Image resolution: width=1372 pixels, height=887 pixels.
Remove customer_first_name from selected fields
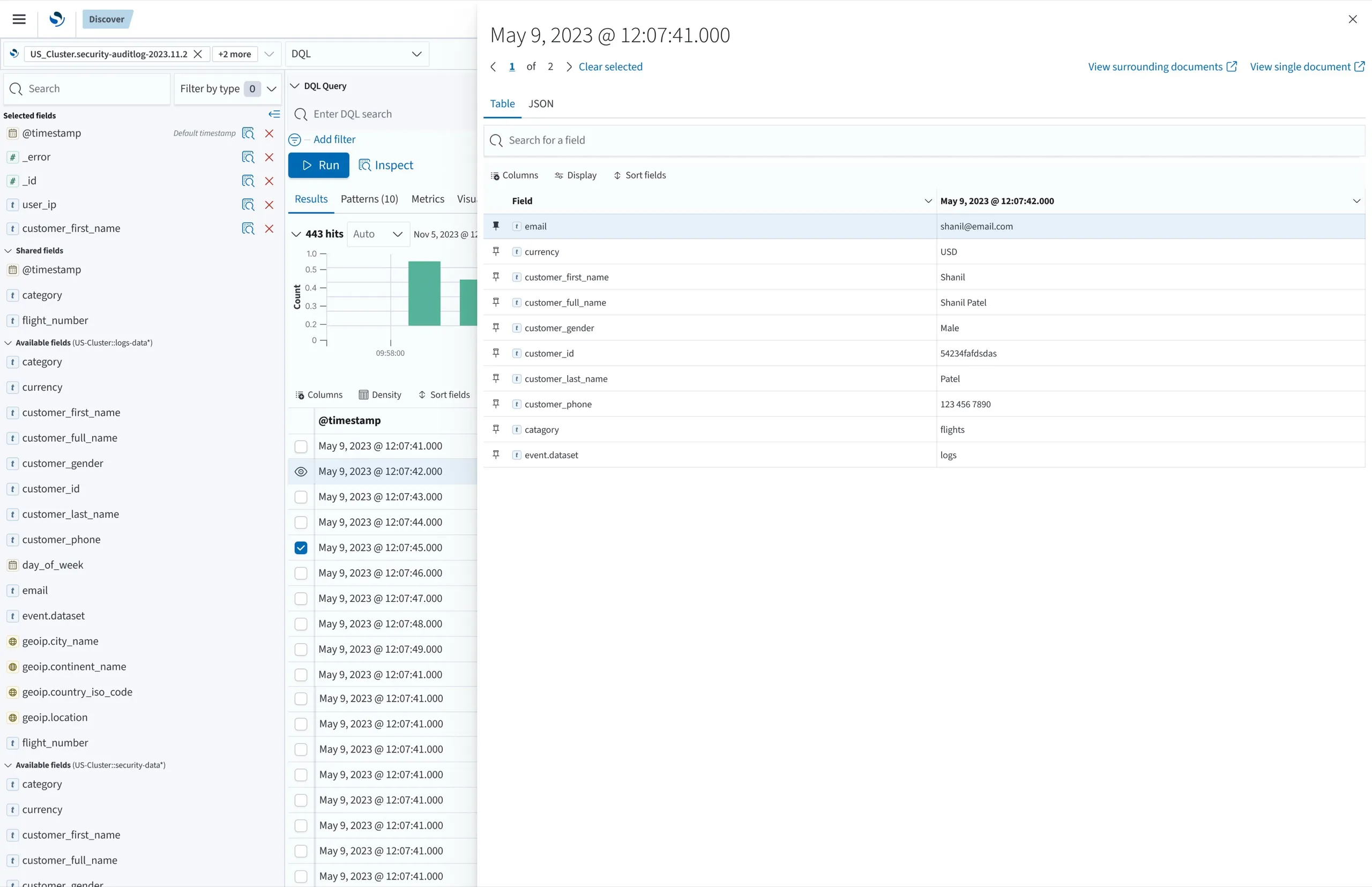point(269,229)
